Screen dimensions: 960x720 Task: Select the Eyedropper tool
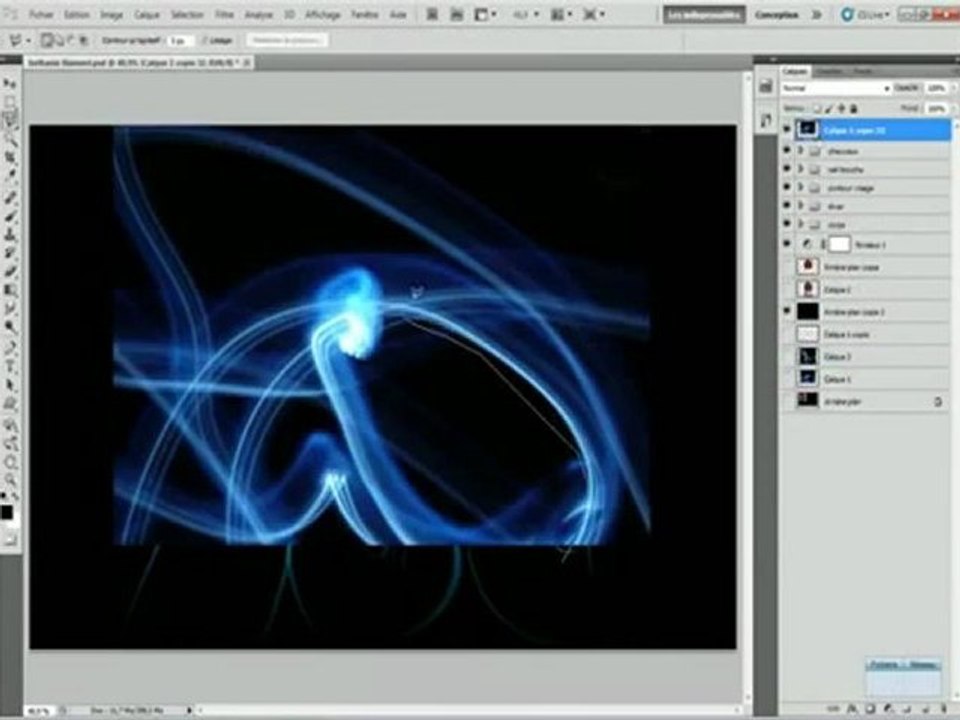[x=10, y=176]
